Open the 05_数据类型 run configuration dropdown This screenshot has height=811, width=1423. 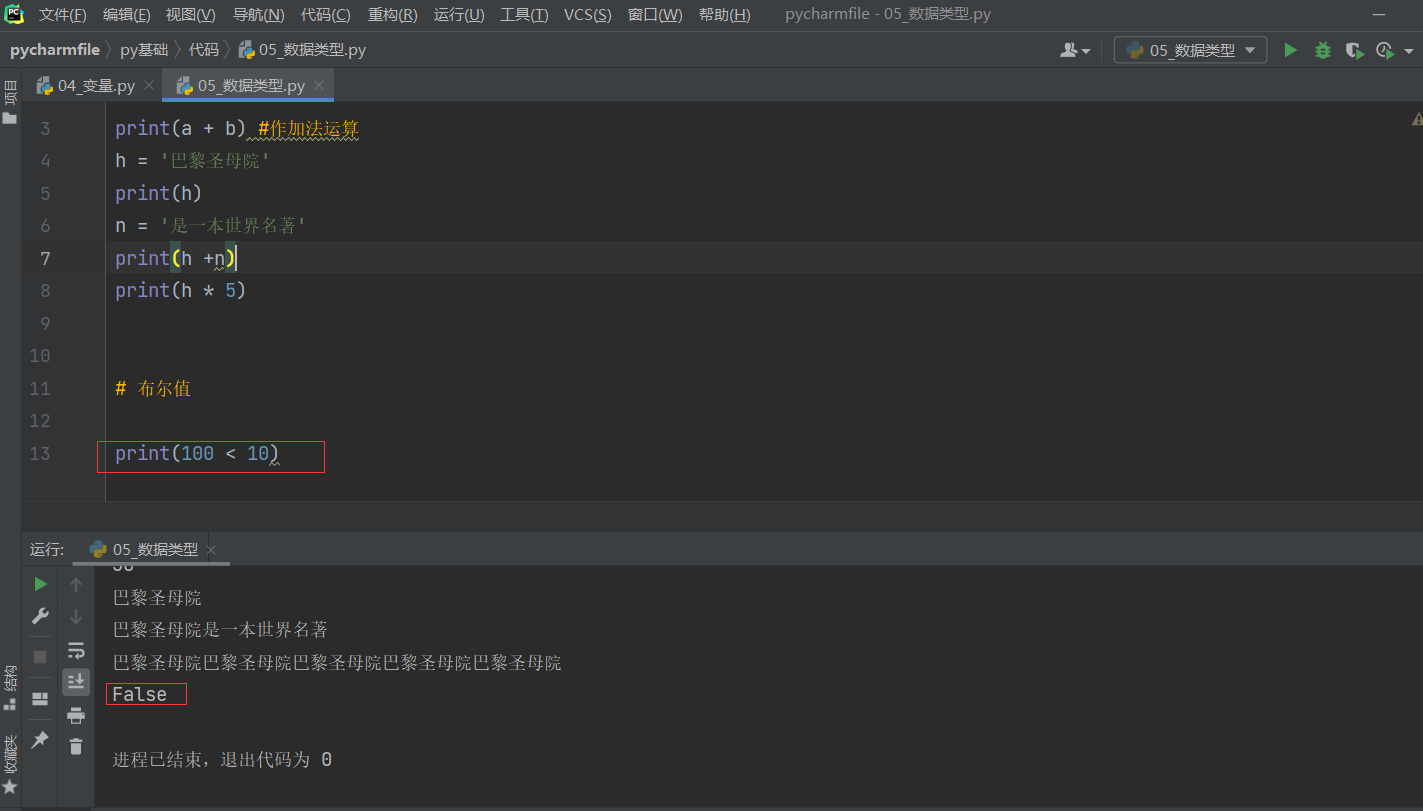[1190, 49]
